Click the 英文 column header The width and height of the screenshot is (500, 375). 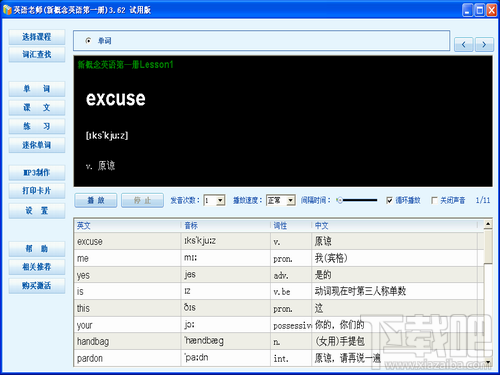(x=128, y=226)
